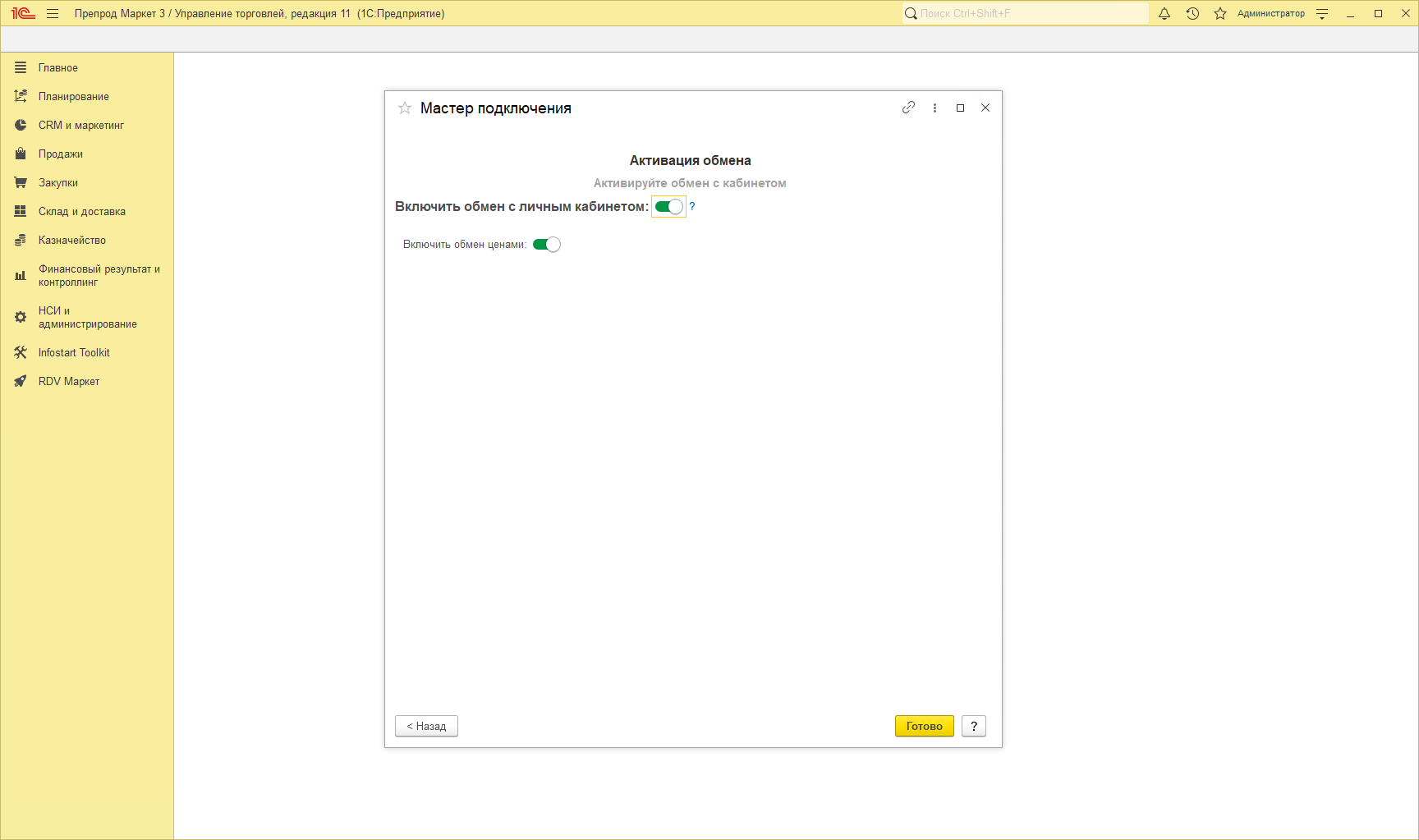Toggle the Включить обмен ценами switch

(x=547, y=245)
